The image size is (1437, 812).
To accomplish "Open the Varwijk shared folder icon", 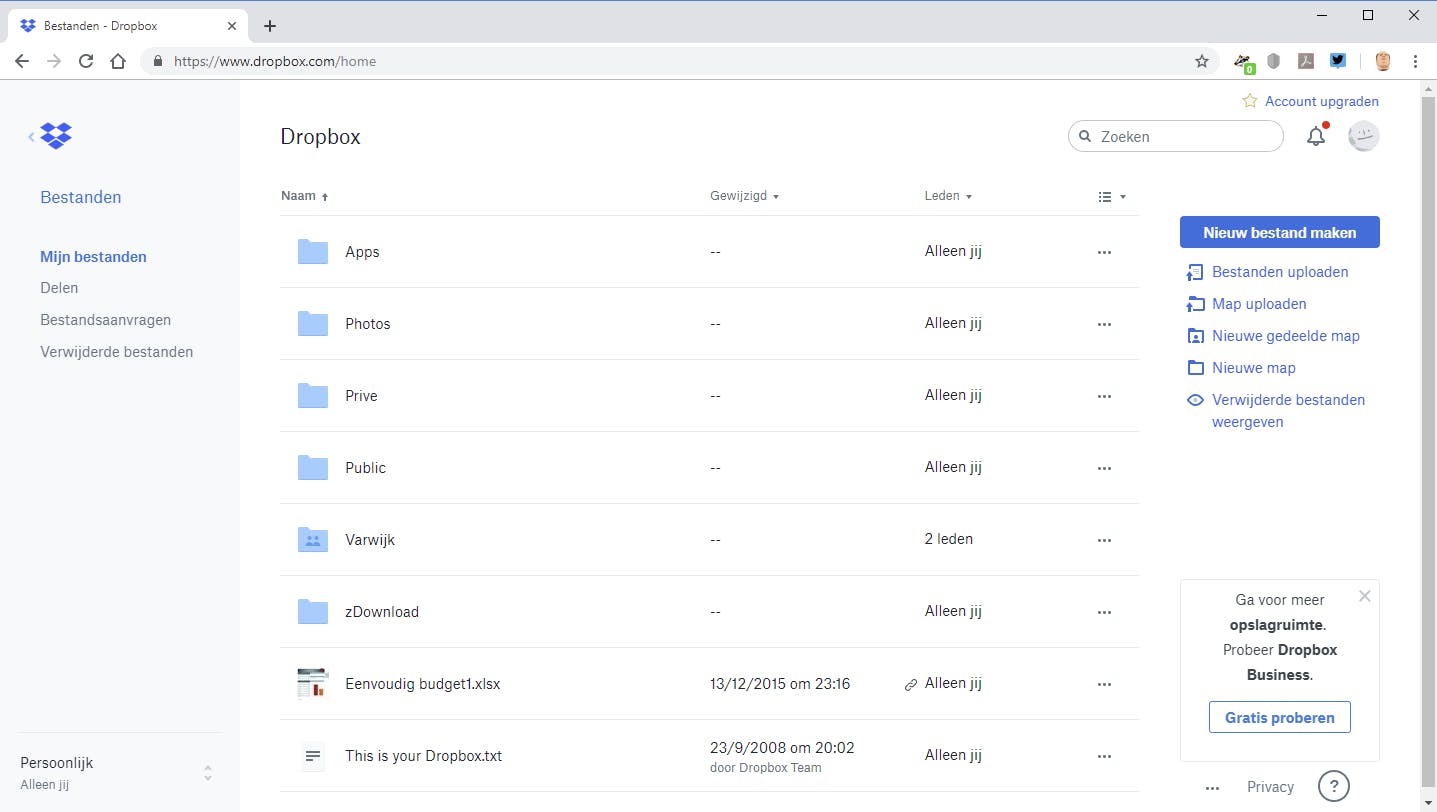I will point(313,540).
